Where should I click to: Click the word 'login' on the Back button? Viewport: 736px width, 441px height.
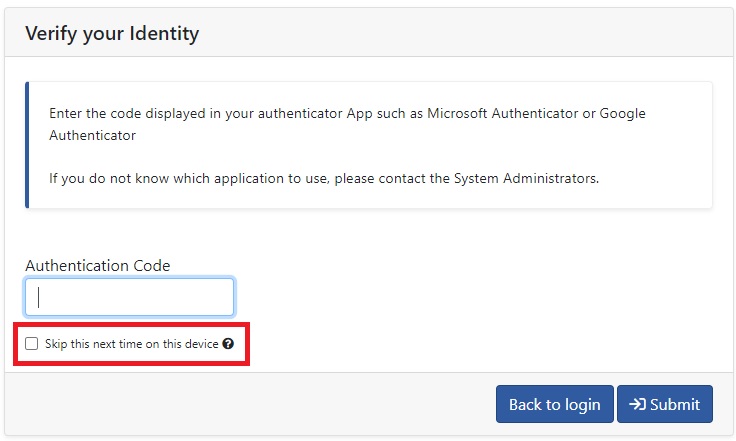(x=583, y=405)
